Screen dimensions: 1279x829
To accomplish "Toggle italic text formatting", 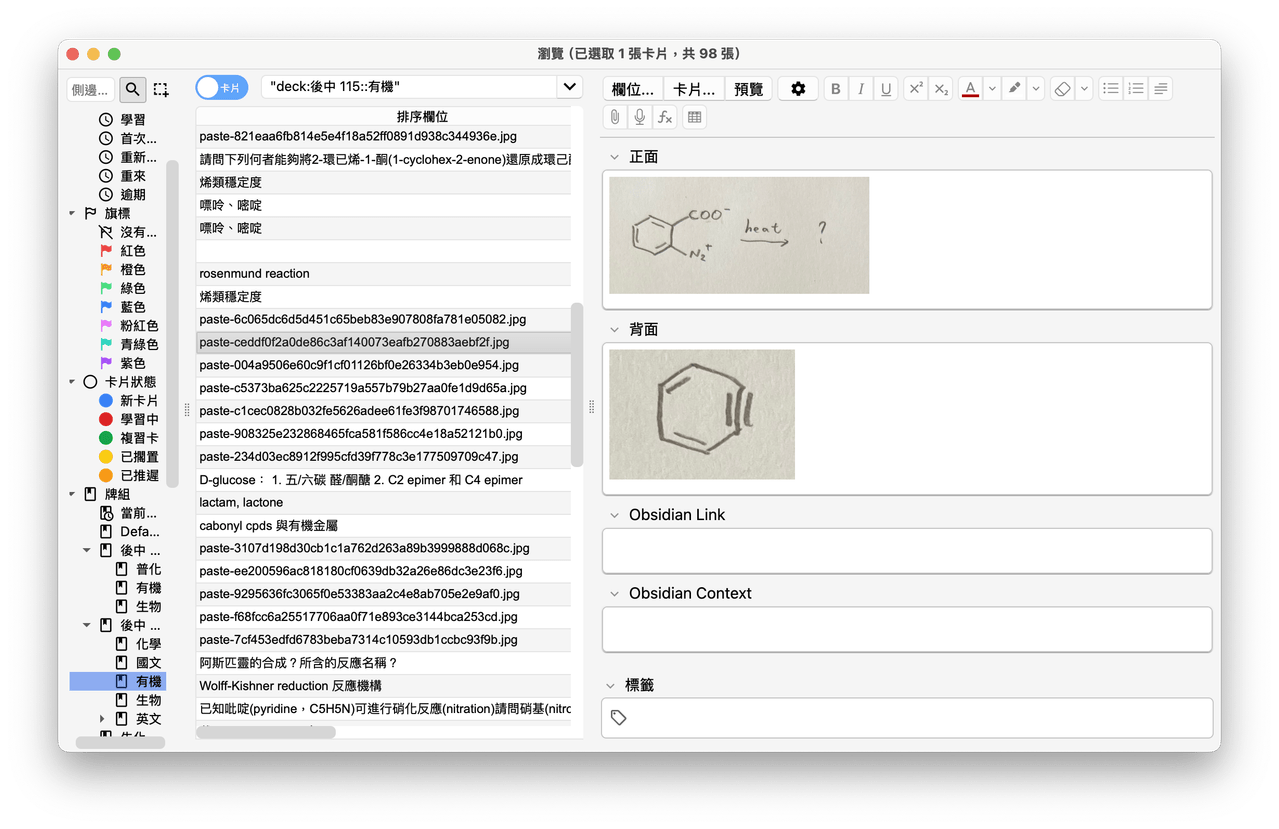I will point(861,89).
